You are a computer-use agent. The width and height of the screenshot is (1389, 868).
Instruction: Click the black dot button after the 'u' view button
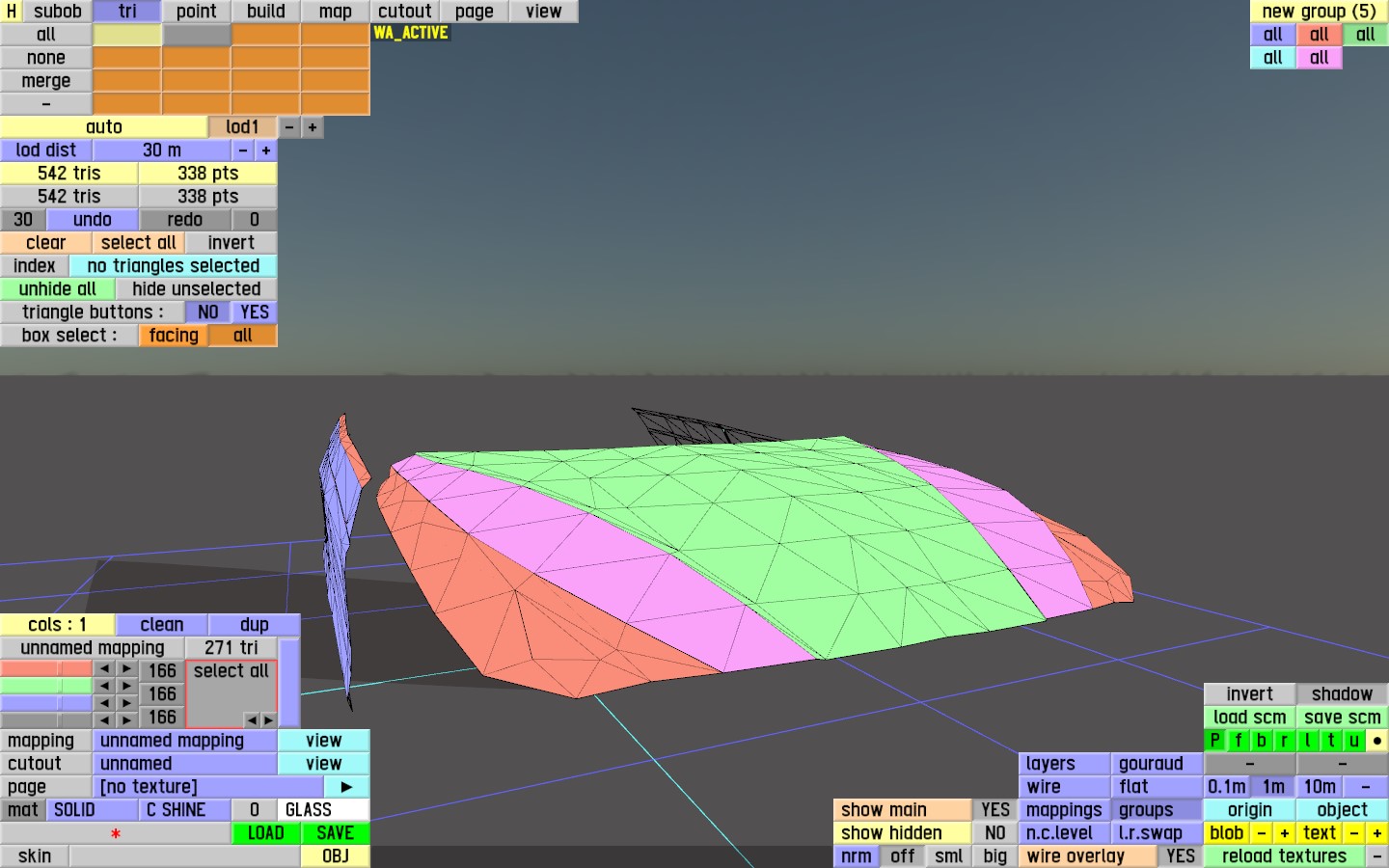pyautogui.click(x=1377, y=741)
